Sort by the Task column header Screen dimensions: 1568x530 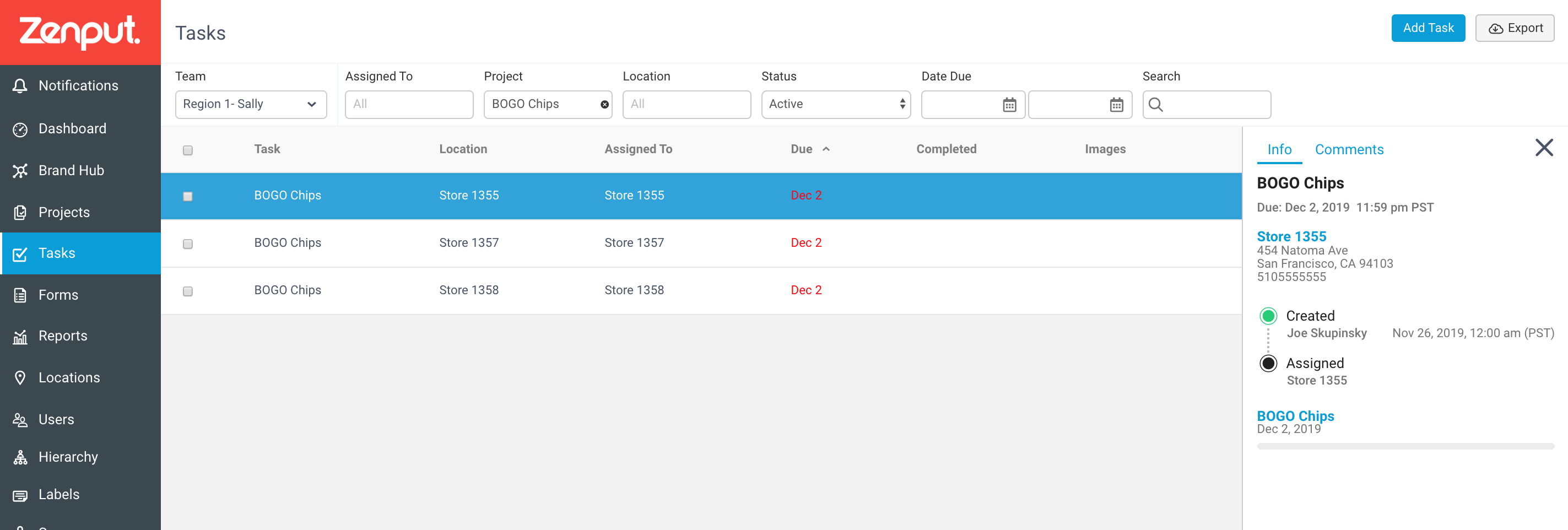pos(267,149)
